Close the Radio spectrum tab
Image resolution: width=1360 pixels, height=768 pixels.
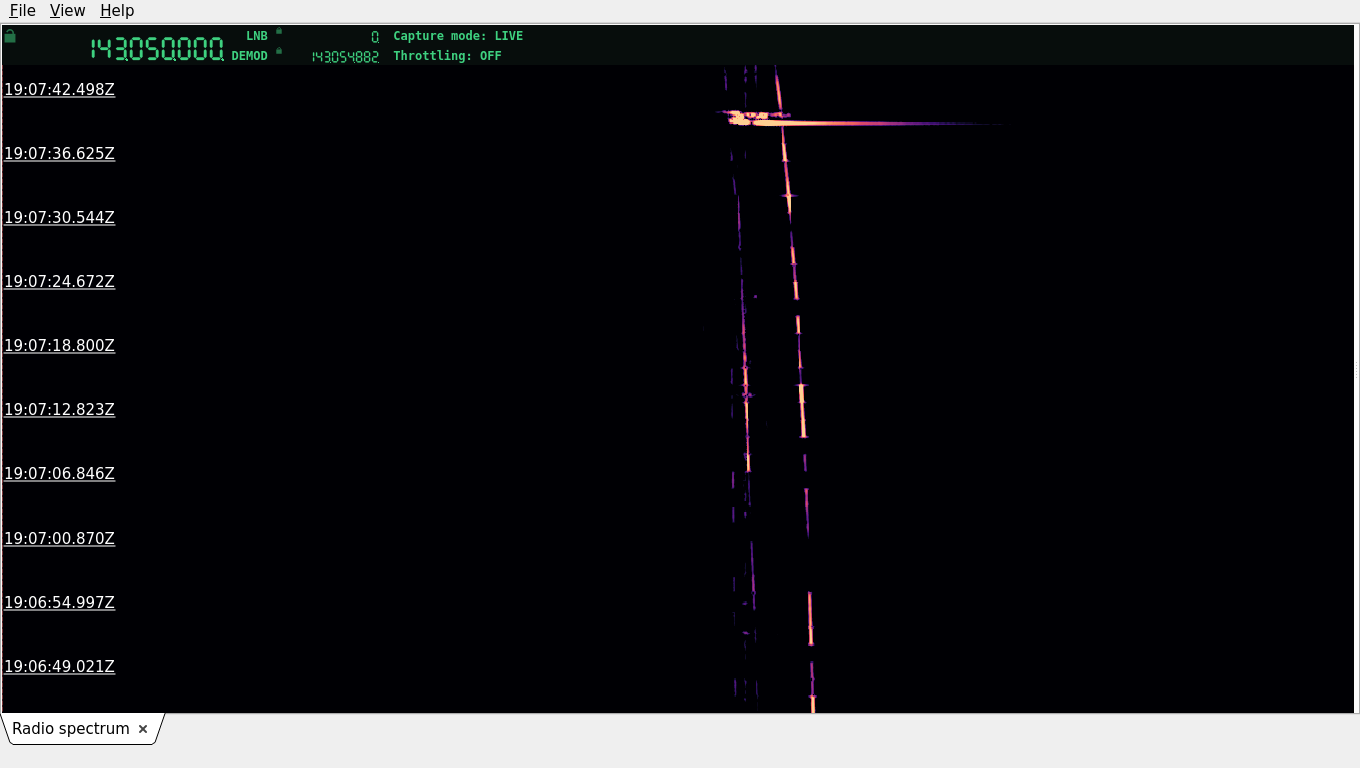(143, 729)
